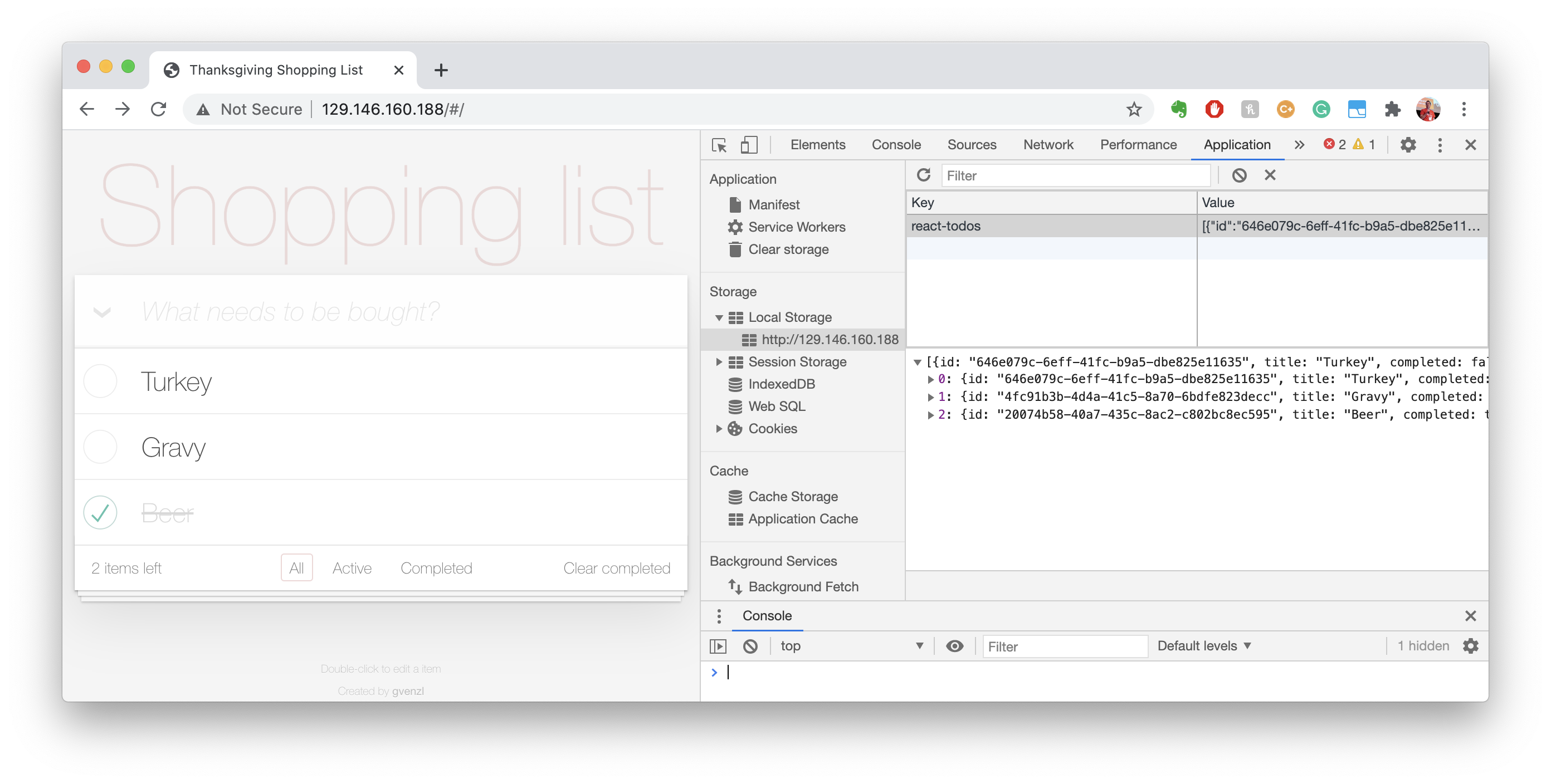Create a live expression eye icon
The image size is (1551, 784).
(x=954, y=646)
